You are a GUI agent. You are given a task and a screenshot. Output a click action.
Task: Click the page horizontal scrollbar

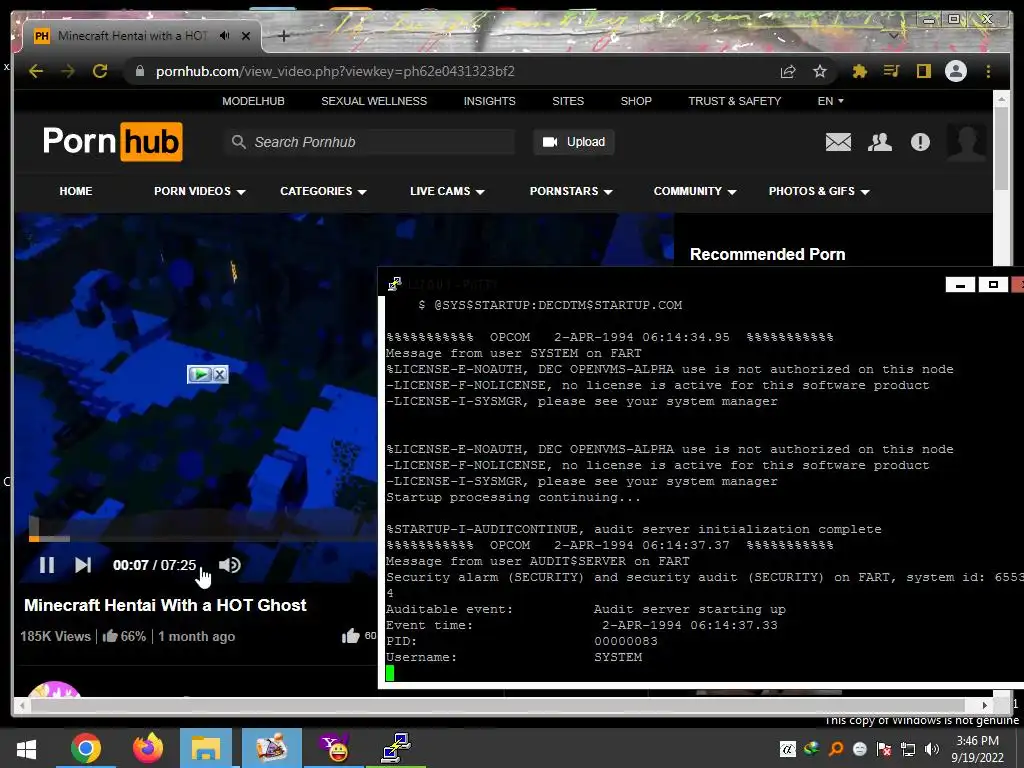pyautogui.click(x=498, y=705)
